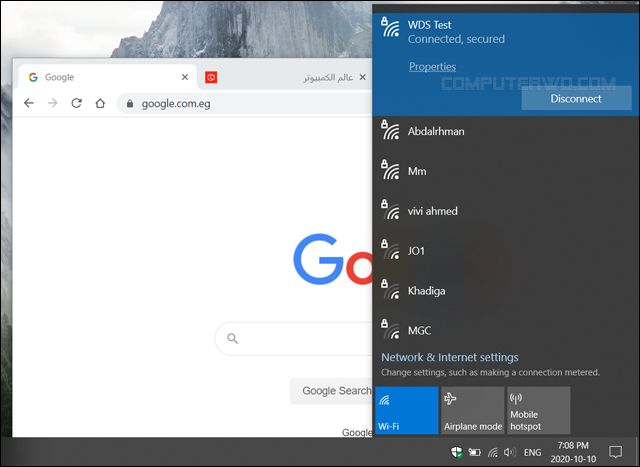Viewport: 640px width, 467px height.
Task: Switch to the Google tab
Action: (x=107, y=77)
